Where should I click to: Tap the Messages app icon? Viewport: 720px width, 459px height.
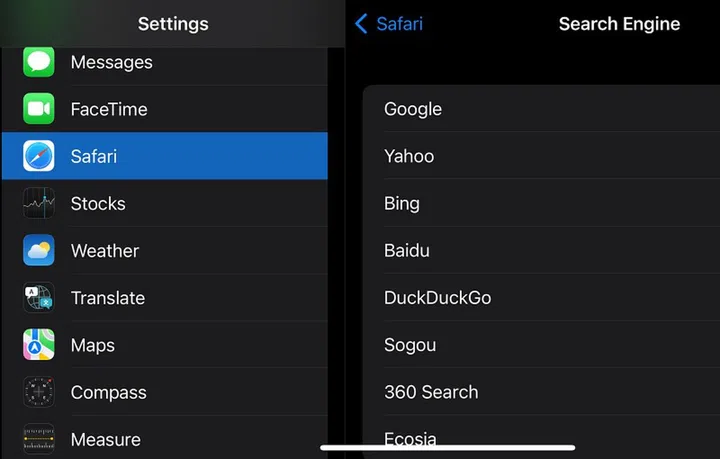pyautogui.click(x=39, y=62)
